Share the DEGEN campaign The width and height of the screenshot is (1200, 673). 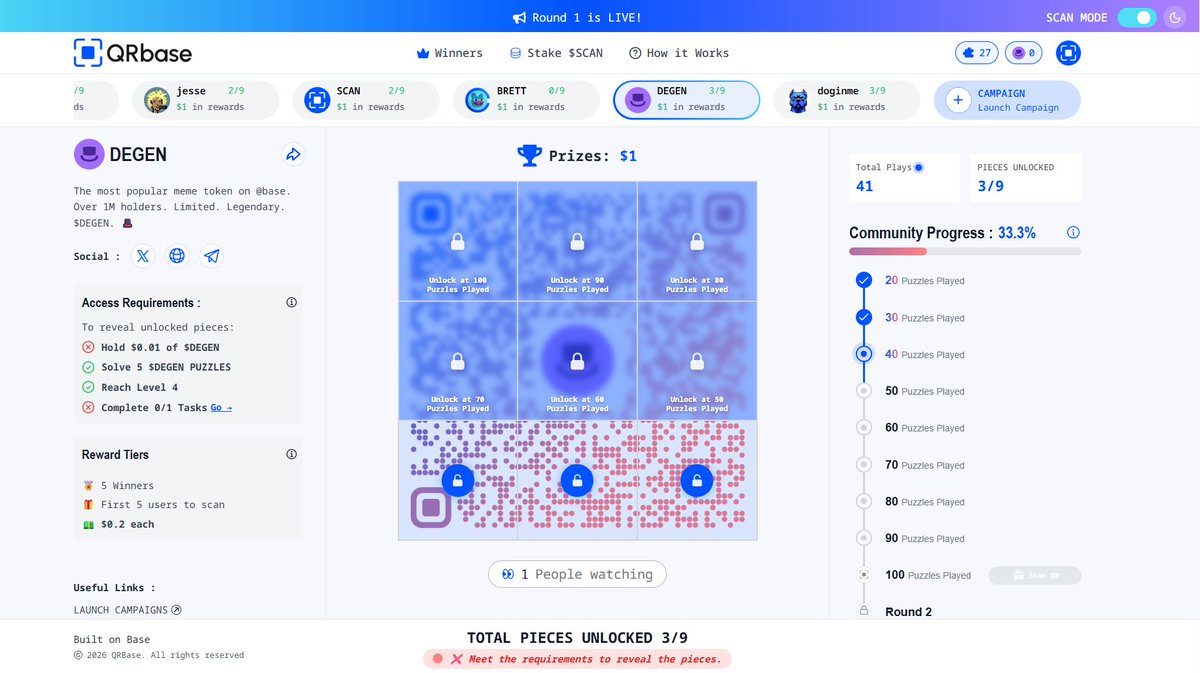[293, 154]
